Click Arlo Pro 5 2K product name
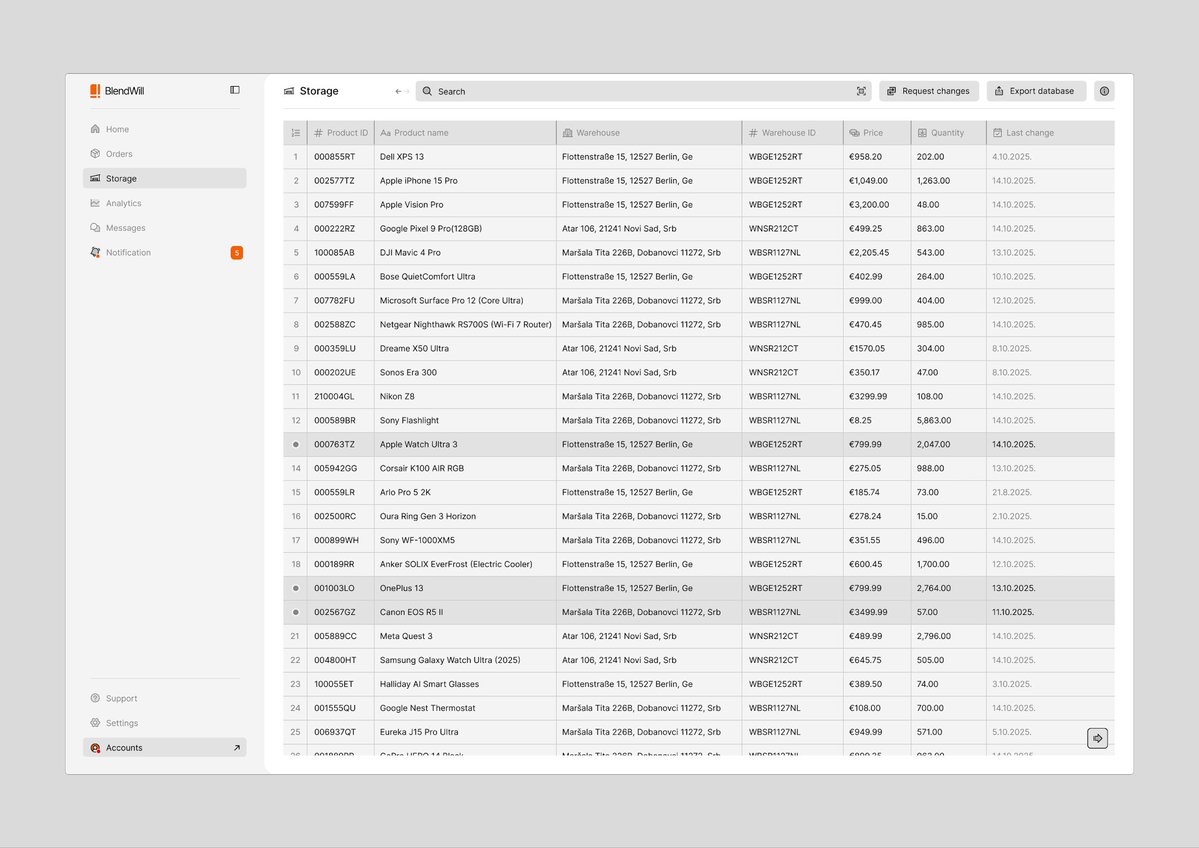 click(405, 492)
